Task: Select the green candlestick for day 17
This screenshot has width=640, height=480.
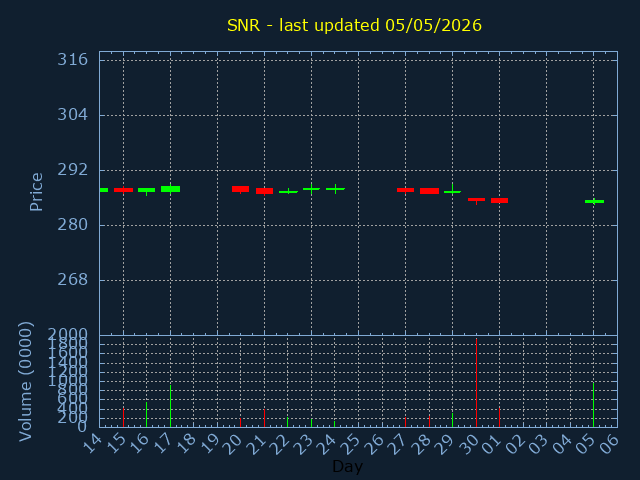Action: click(170, 189)
